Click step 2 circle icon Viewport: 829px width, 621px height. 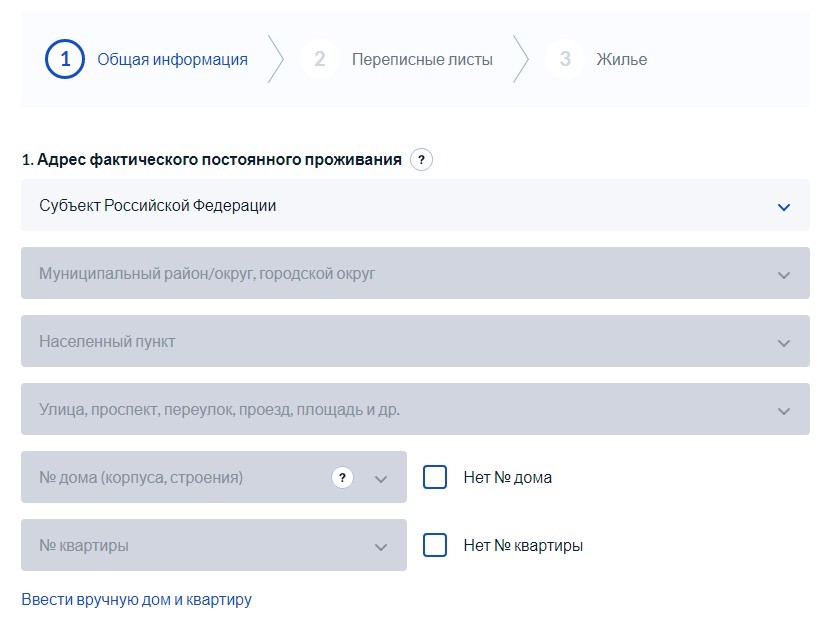tap(319, 59)
